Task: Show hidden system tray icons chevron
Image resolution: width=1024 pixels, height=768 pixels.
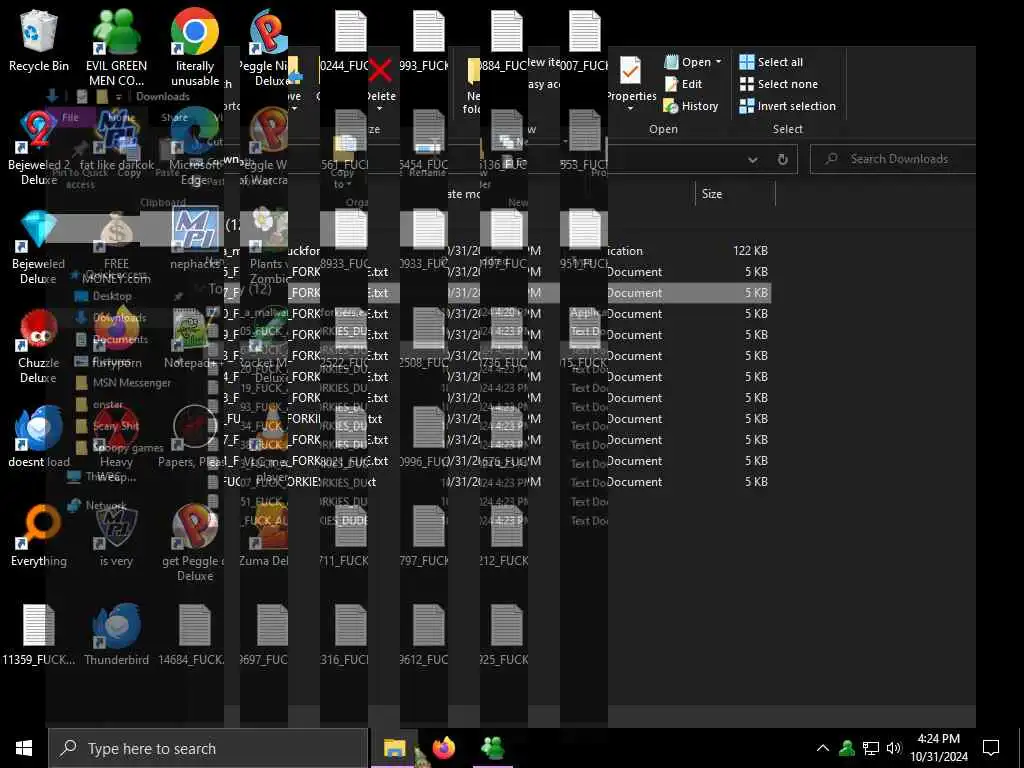Action: tap(823, 748)
